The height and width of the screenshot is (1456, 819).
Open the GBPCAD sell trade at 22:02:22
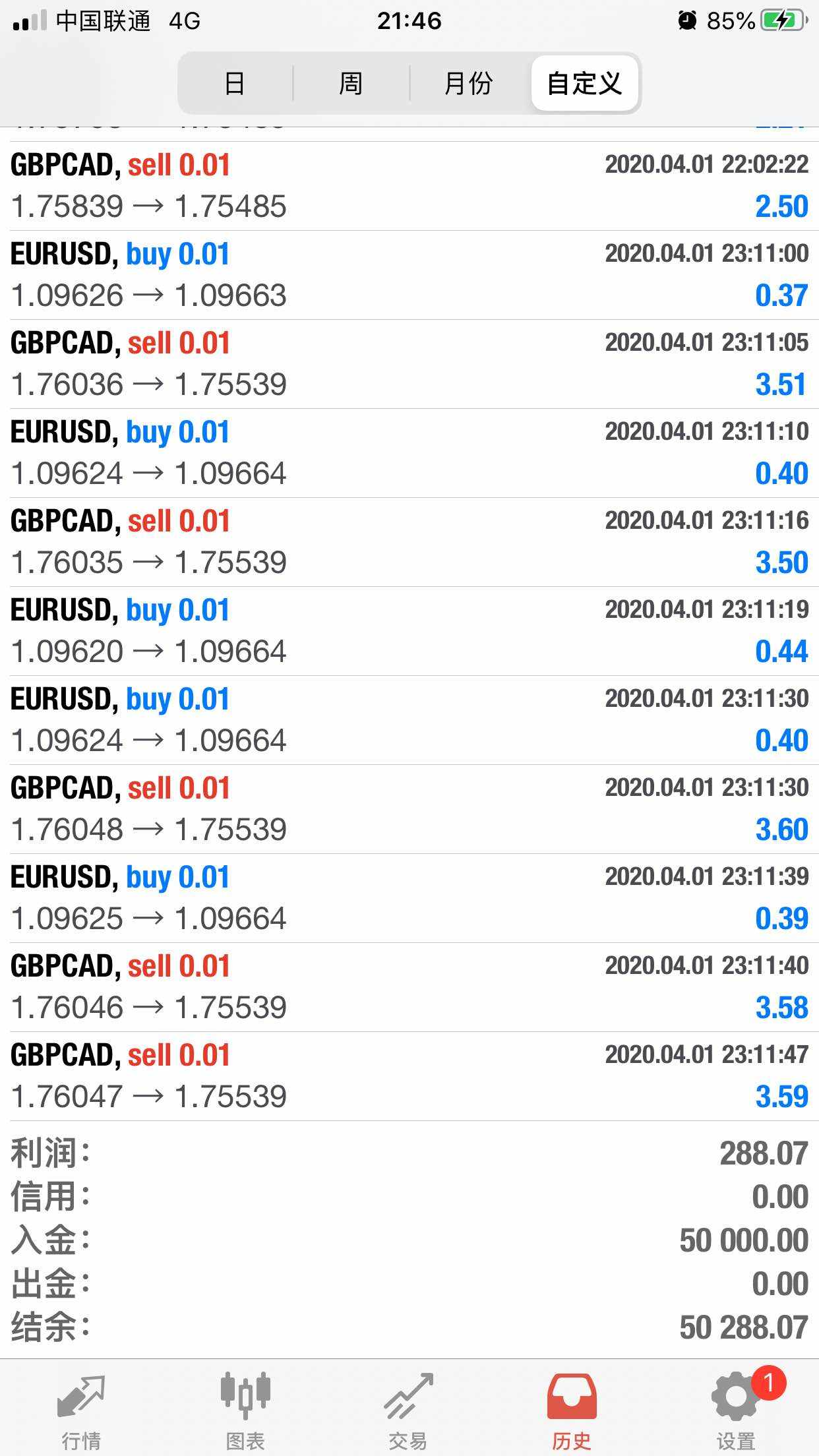(409, 186)
